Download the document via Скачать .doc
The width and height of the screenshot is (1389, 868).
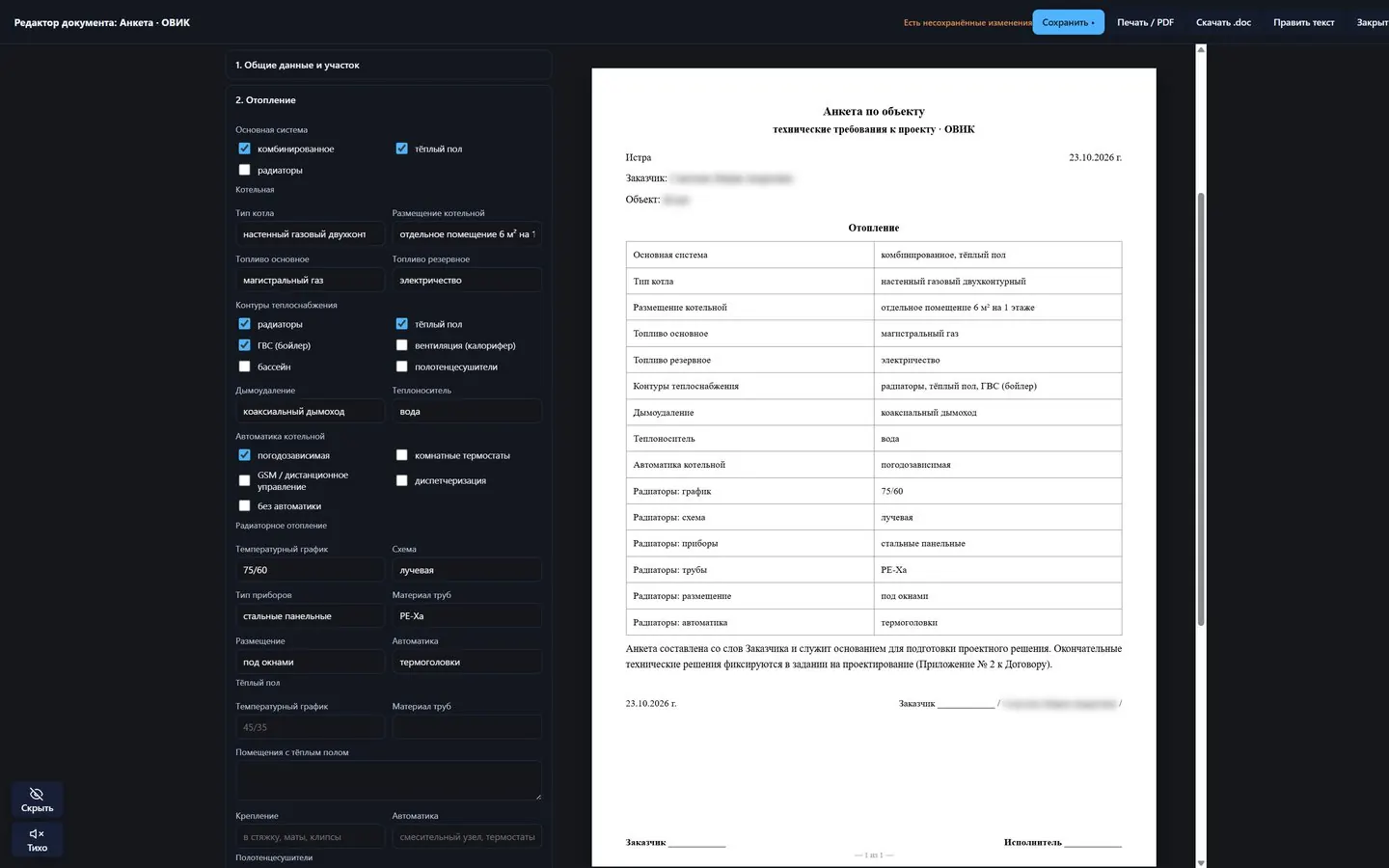point(1223,22)
